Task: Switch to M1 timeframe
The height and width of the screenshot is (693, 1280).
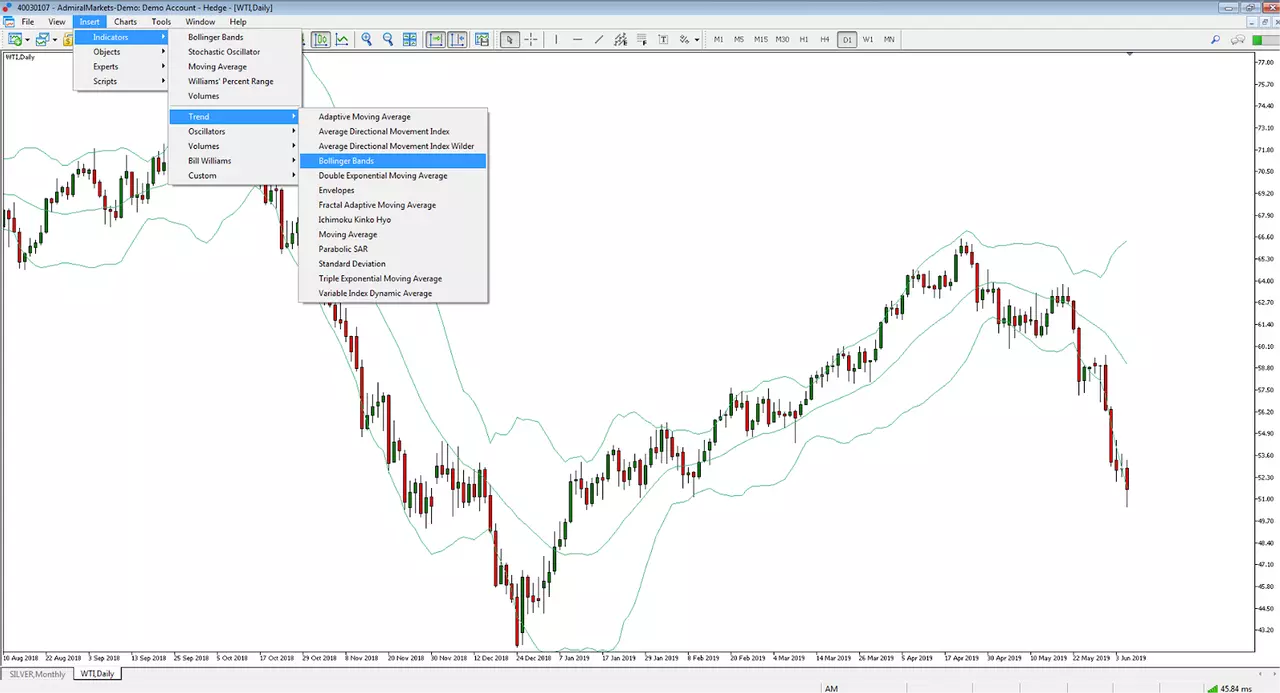Action: click(718, 39)
